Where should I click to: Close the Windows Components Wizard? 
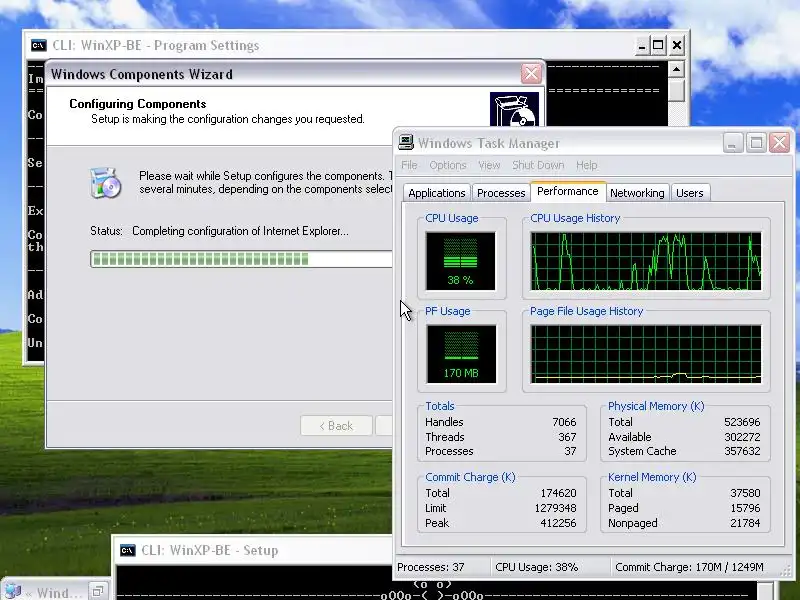pyautogui.click(x=531, y=74)
